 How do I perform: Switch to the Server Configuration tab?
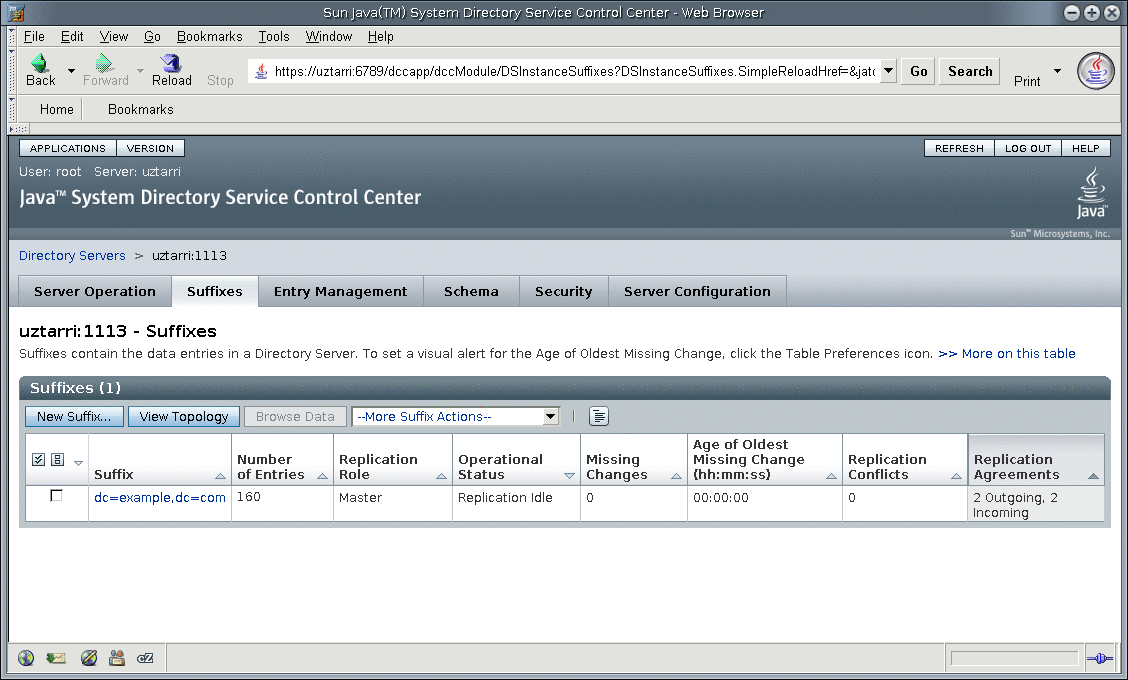697,291
